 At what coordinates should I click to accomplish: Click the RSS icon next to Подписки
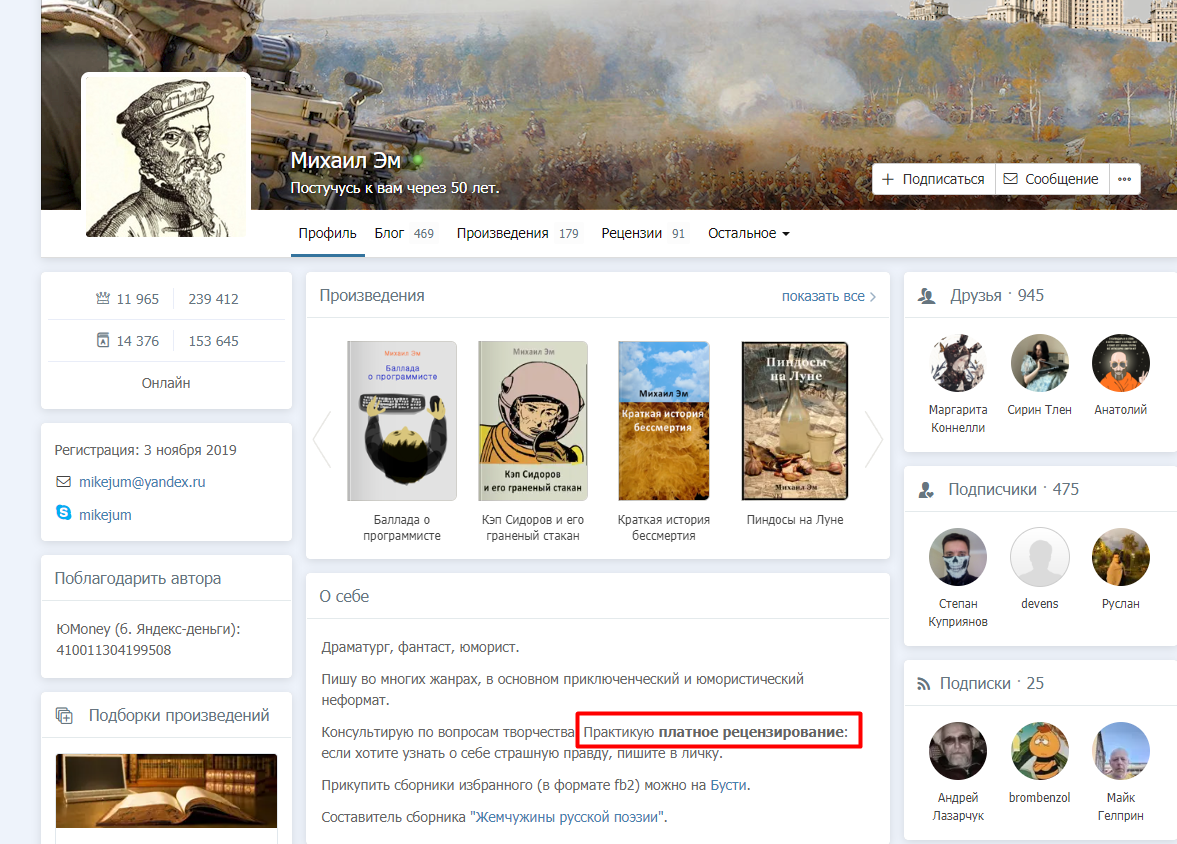(923, 684)
